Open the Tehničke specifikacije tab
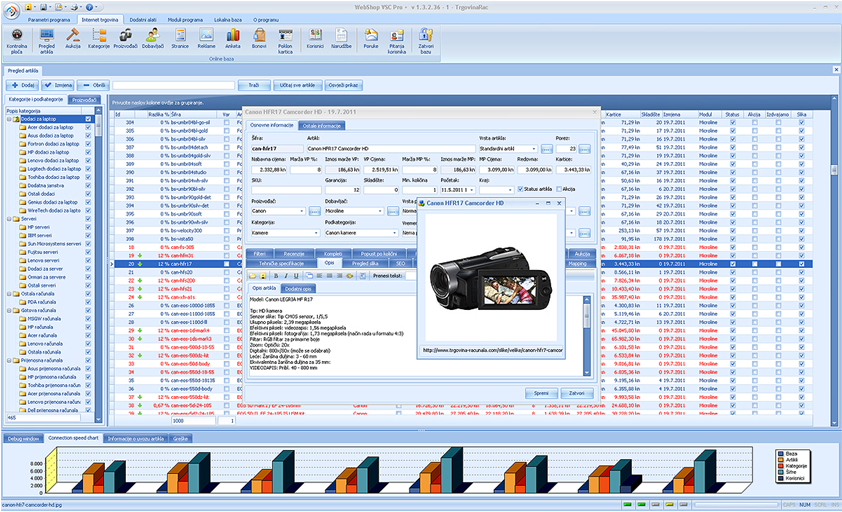 click(281, 263)
